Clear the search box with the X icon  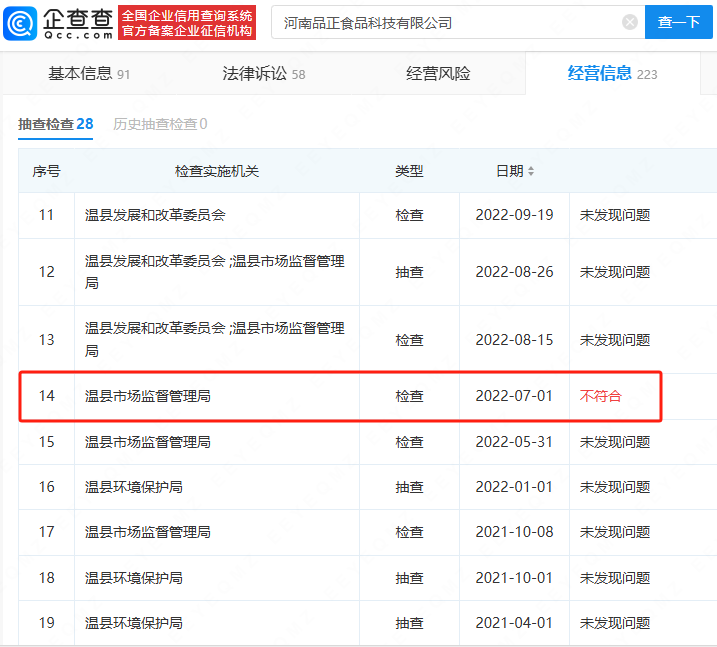(629, 22)
